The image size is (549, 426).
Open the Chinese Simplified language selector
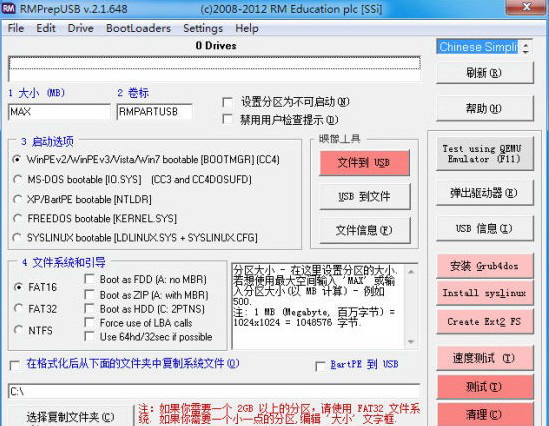478,47
